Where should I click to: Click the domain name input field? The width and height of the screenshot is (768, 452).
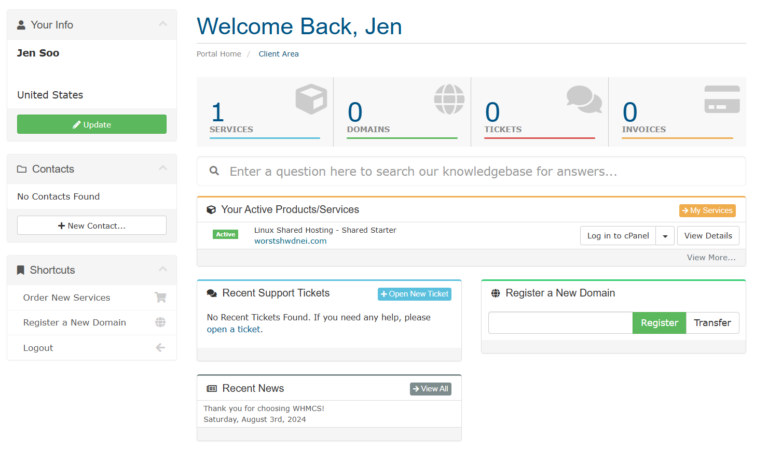[x=560, y=323]
